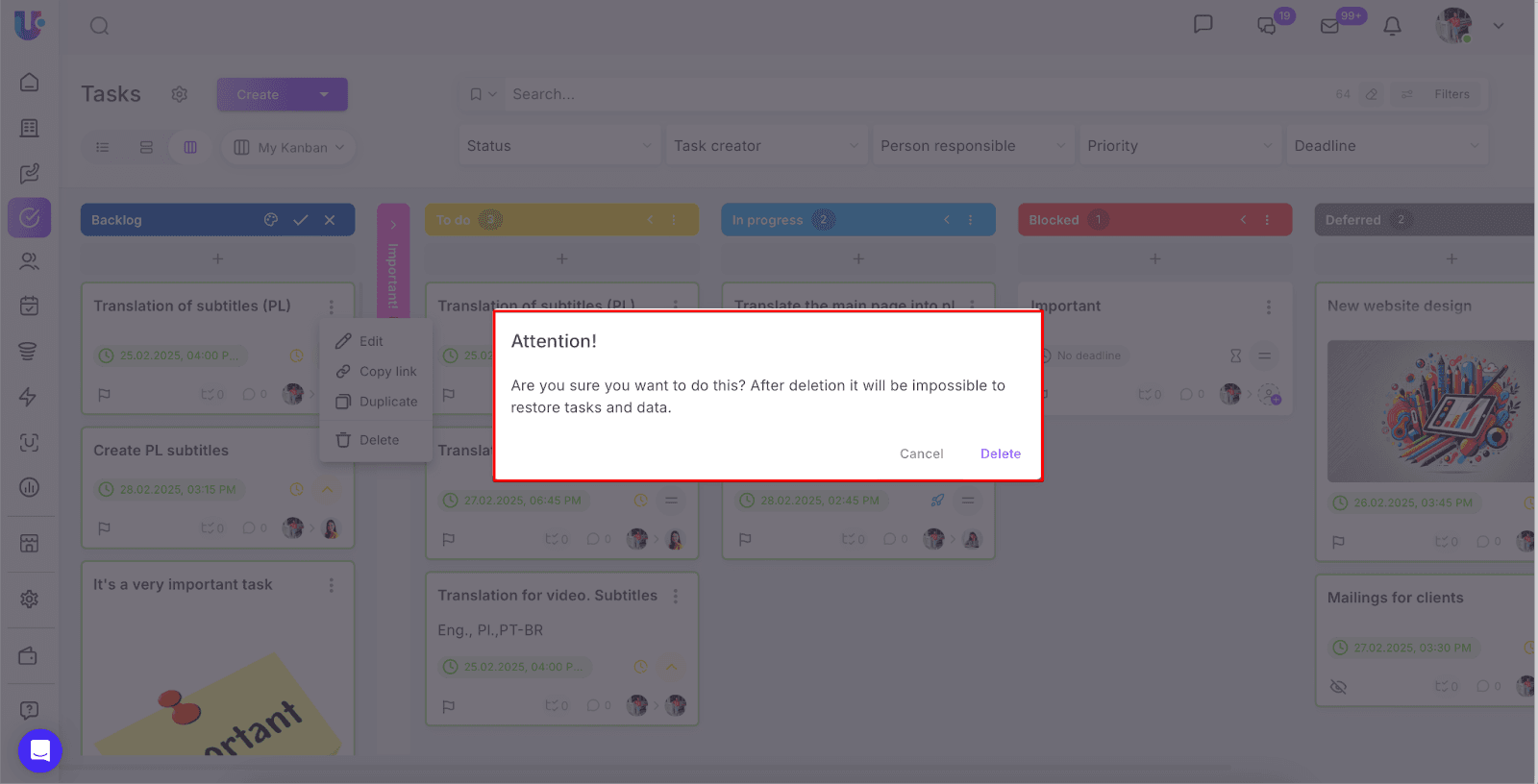
Task: Open the Home page from sidebar
Action: (x=30, y=83)
